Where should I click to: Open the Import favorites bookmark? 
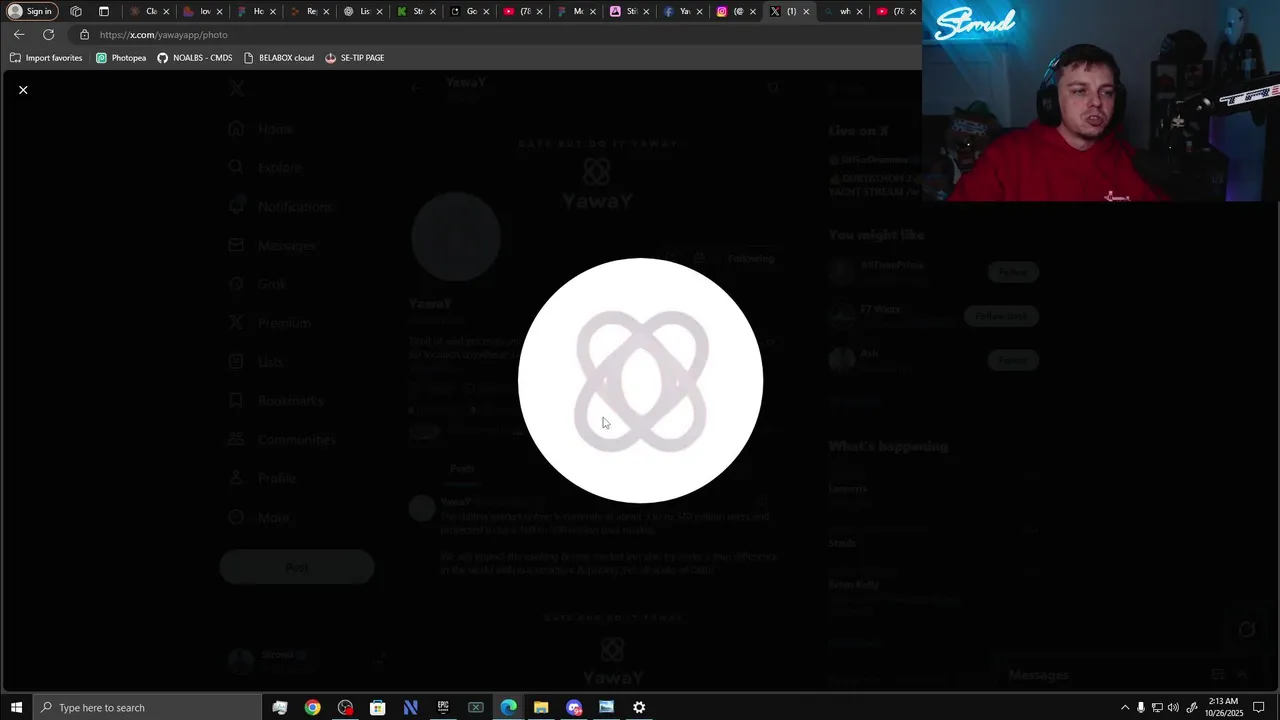point(46,58)
